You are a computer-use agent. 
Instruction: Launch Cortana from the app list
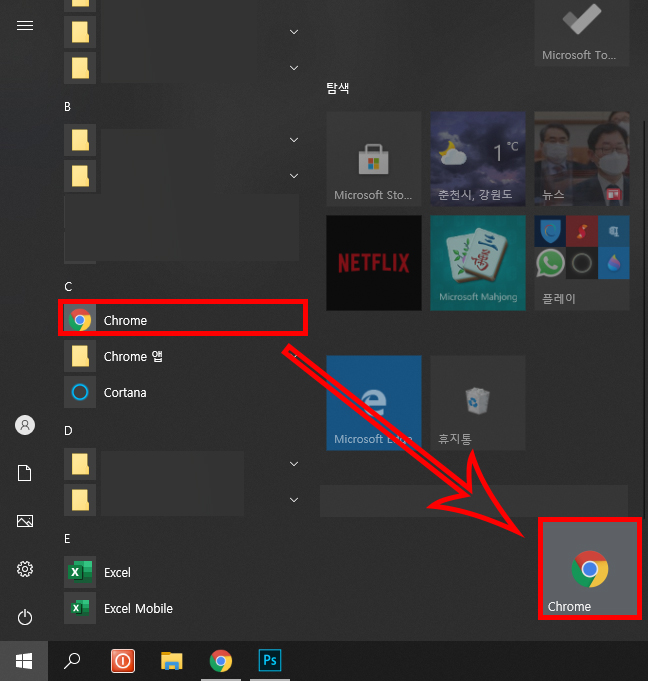(183, 392)
